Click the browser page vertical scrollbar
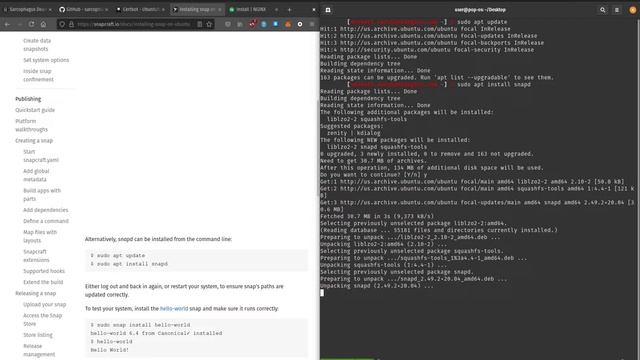Screen dimensions: 640x360 coord(318,147)
